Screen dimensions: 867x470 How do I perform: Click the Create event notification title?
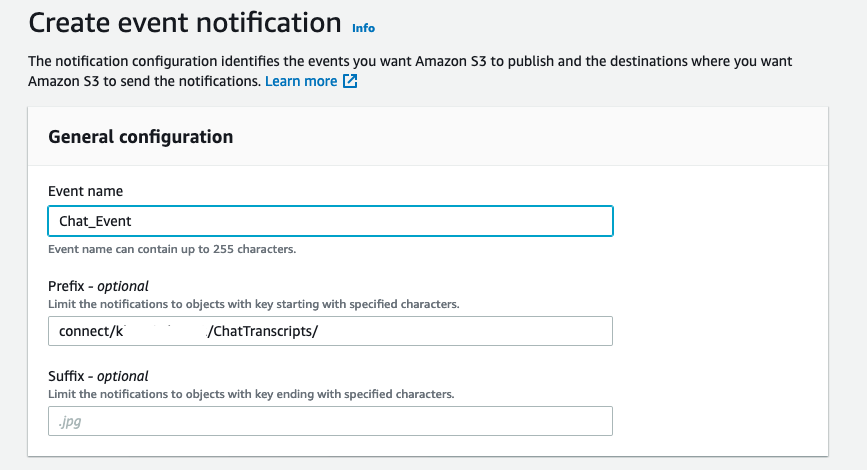pos(185,23)
